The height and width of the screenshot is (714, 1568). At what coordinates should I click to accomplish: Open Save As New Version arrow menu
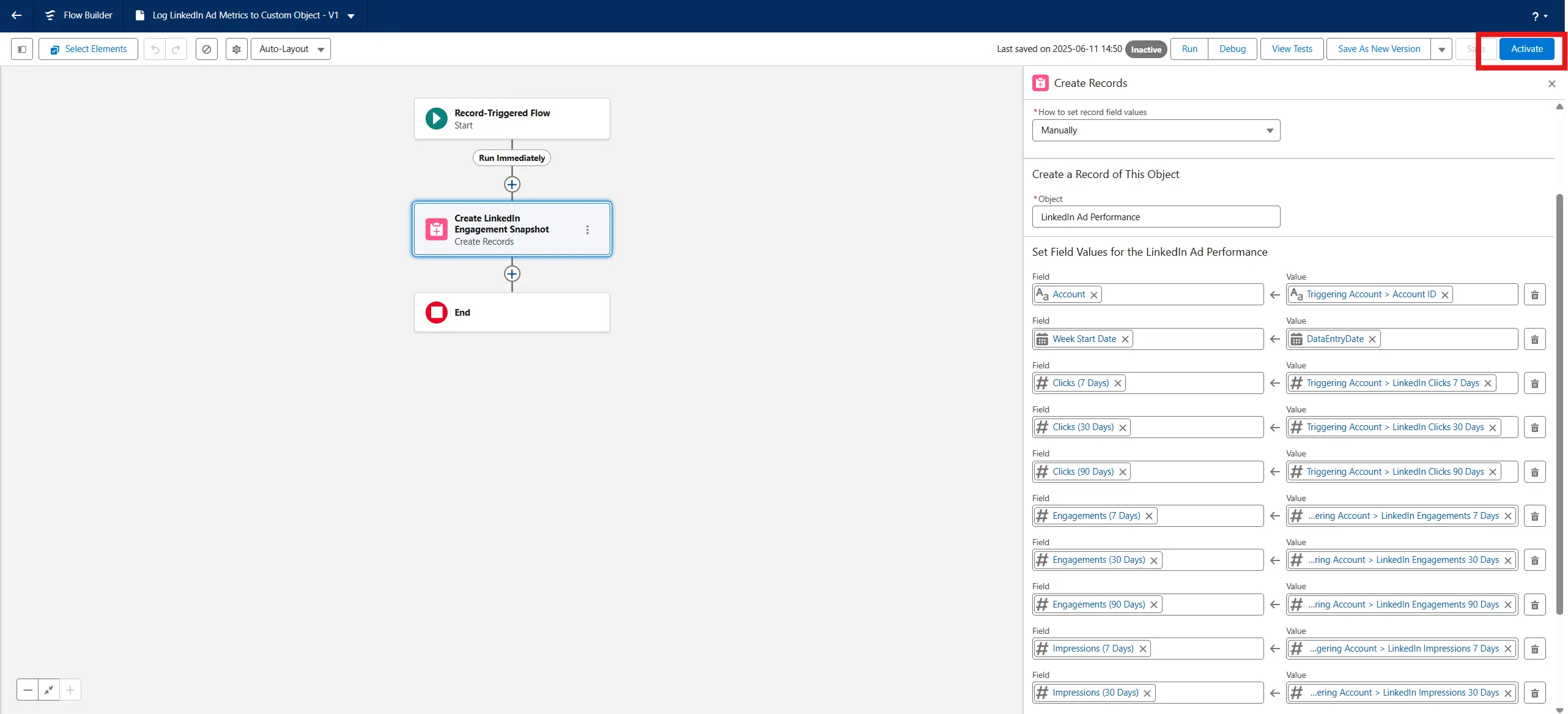tap(1441, 49)
